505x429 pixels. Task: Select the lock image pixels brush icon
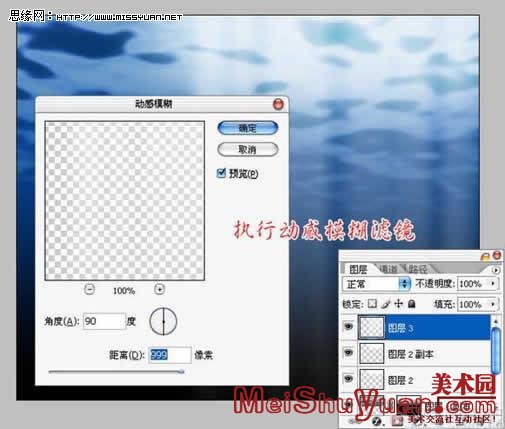click(x=385, y=304)
